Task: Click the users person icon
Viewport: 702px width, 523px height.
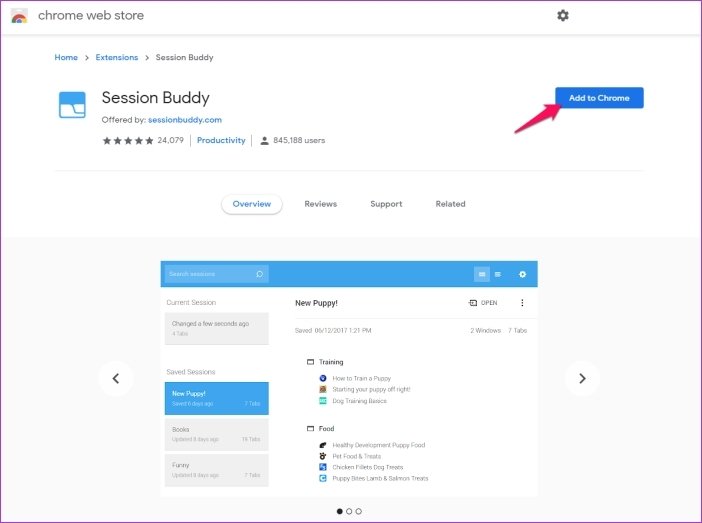Action: [265, 141]
